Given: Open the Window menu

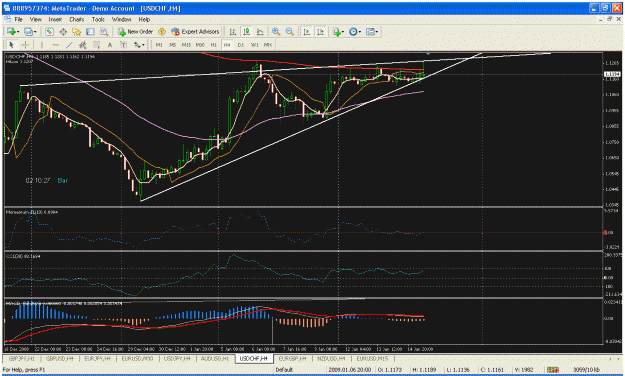Looking at the screenshot, I should click(x=121, y=19).
